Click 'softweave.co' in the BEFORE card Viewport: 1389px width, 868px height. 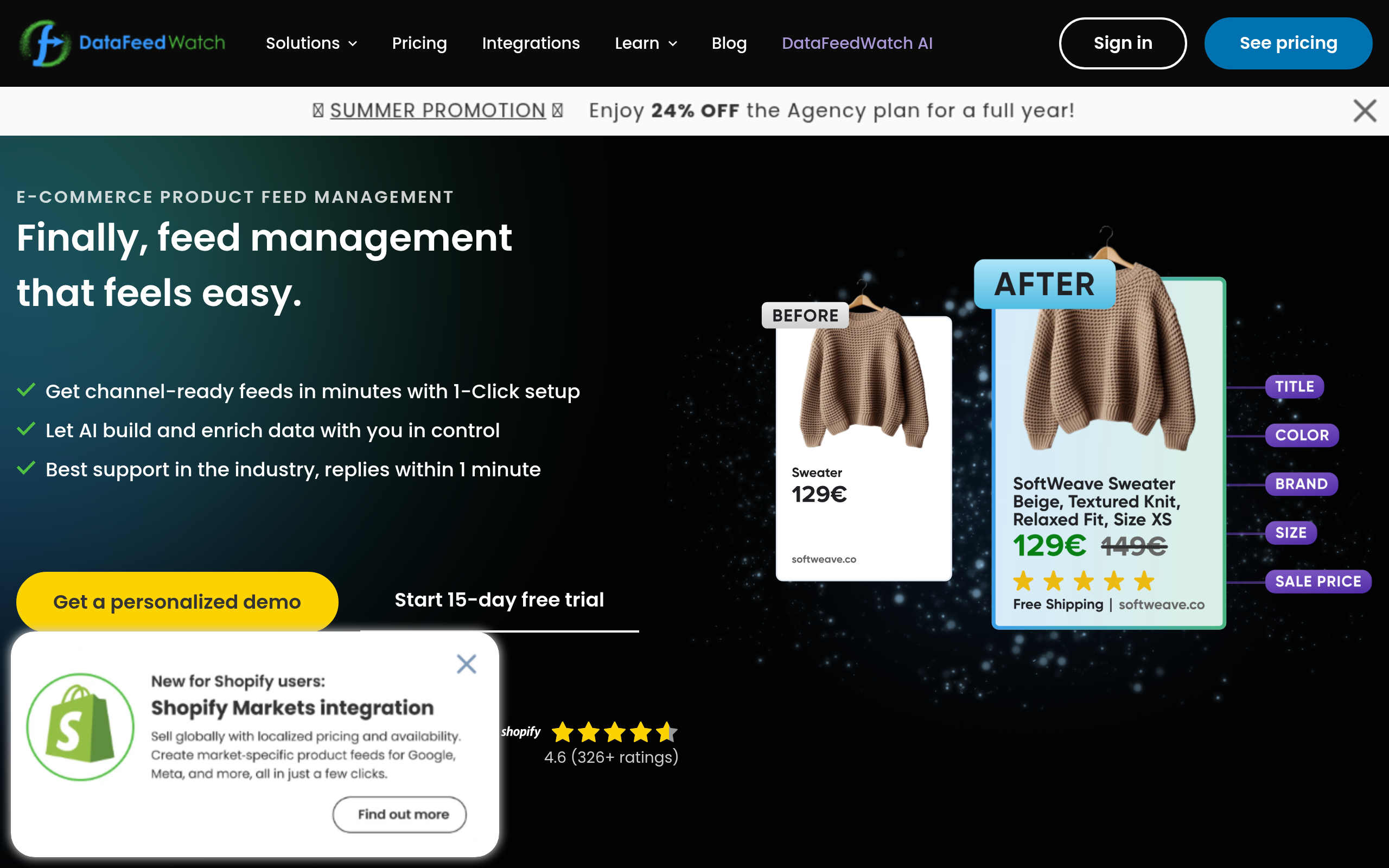(x=824, y=559)
